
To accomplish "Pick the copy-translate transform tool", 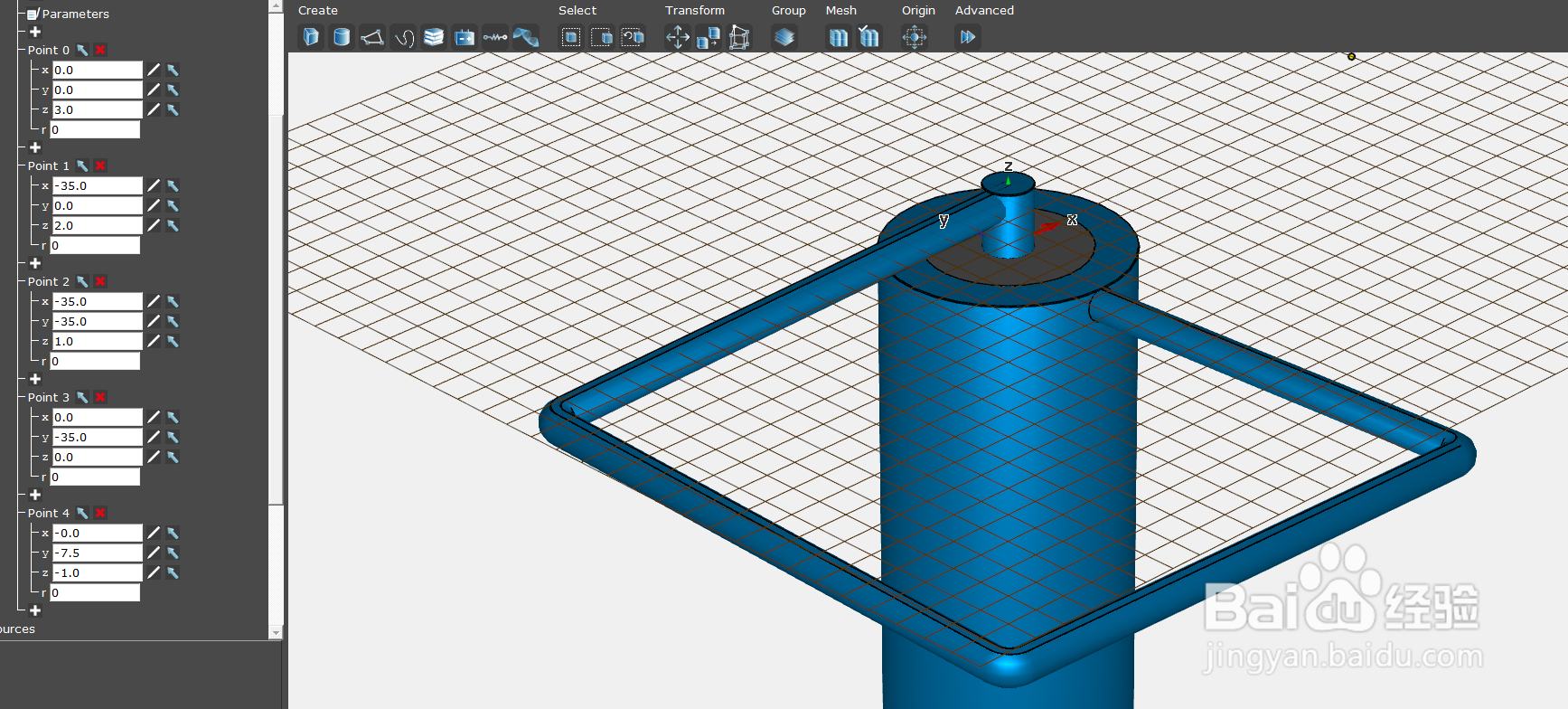I will [x=709, y=37].
